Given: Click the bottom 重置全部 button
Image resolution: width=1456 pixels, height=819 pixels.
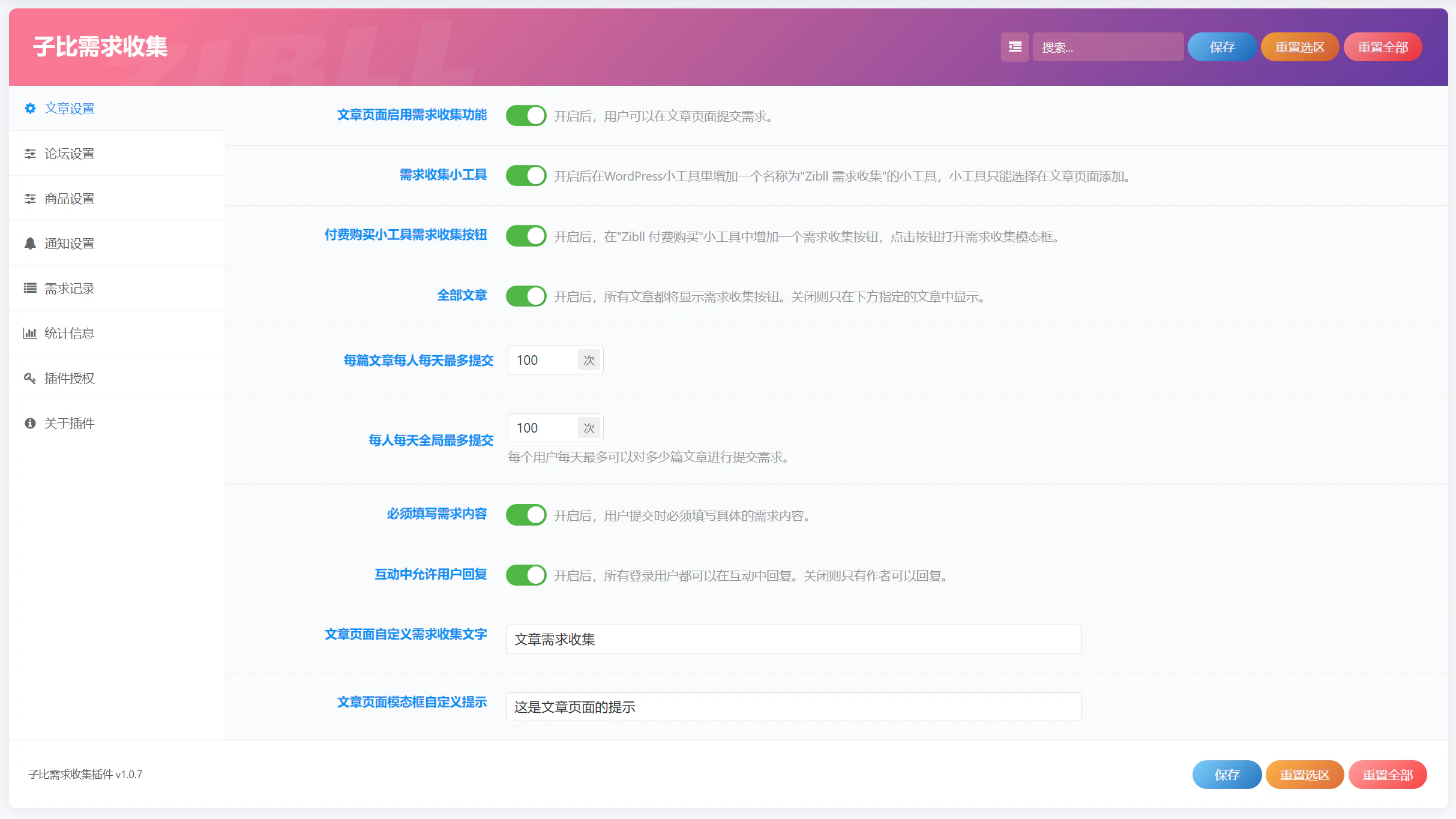Looking at the screenshot, I should click(x=1388, y=775).
